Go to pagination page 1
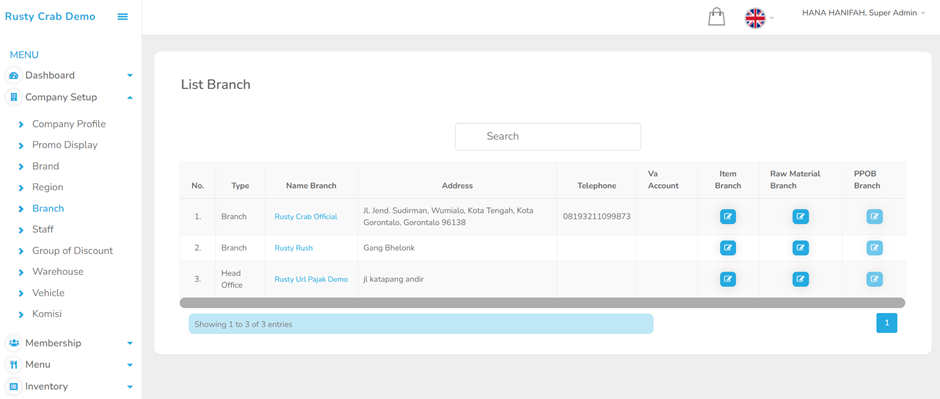 [887, 324]
